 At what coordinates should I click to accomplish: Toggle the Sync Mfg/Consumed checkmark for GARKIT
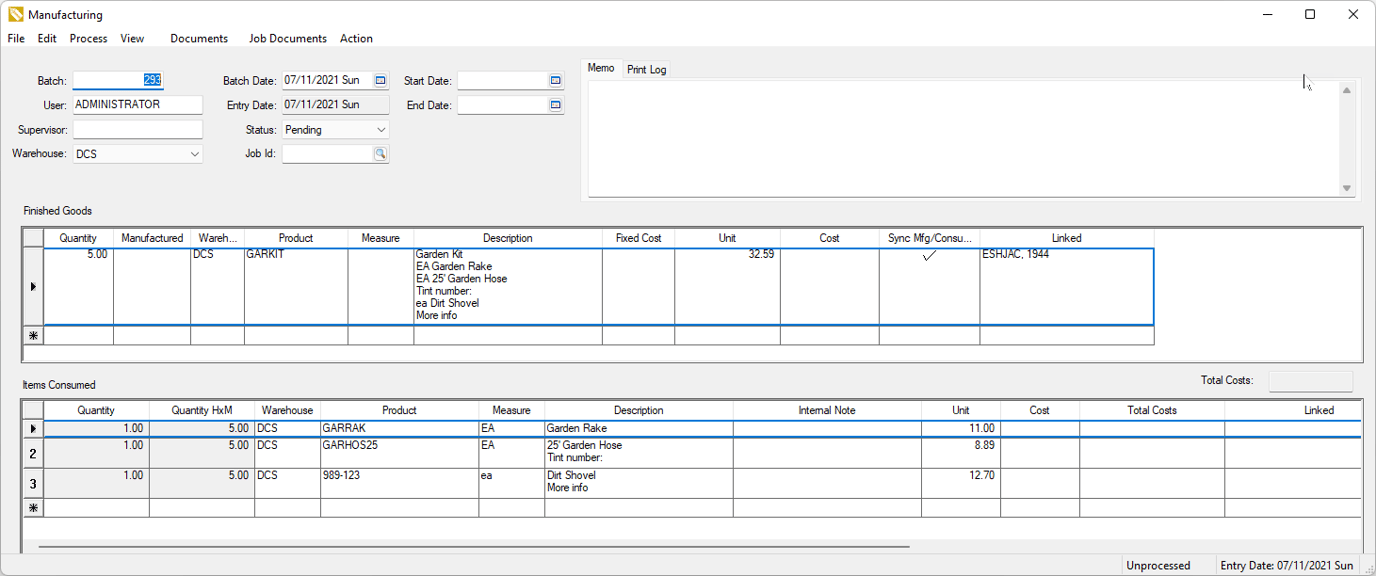point(929,255)
